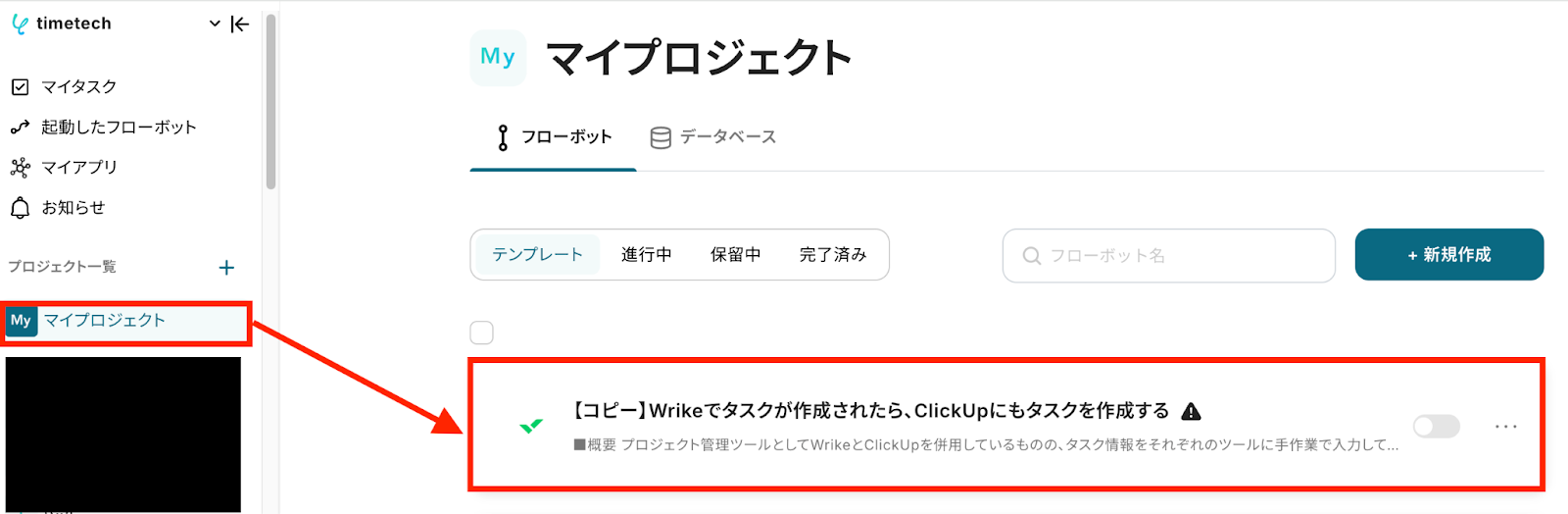The width and height of the screenshot is (1568, 514).
Task: Click the warning triangle on the Wrike flow
Action: [x=1191, y=411]
